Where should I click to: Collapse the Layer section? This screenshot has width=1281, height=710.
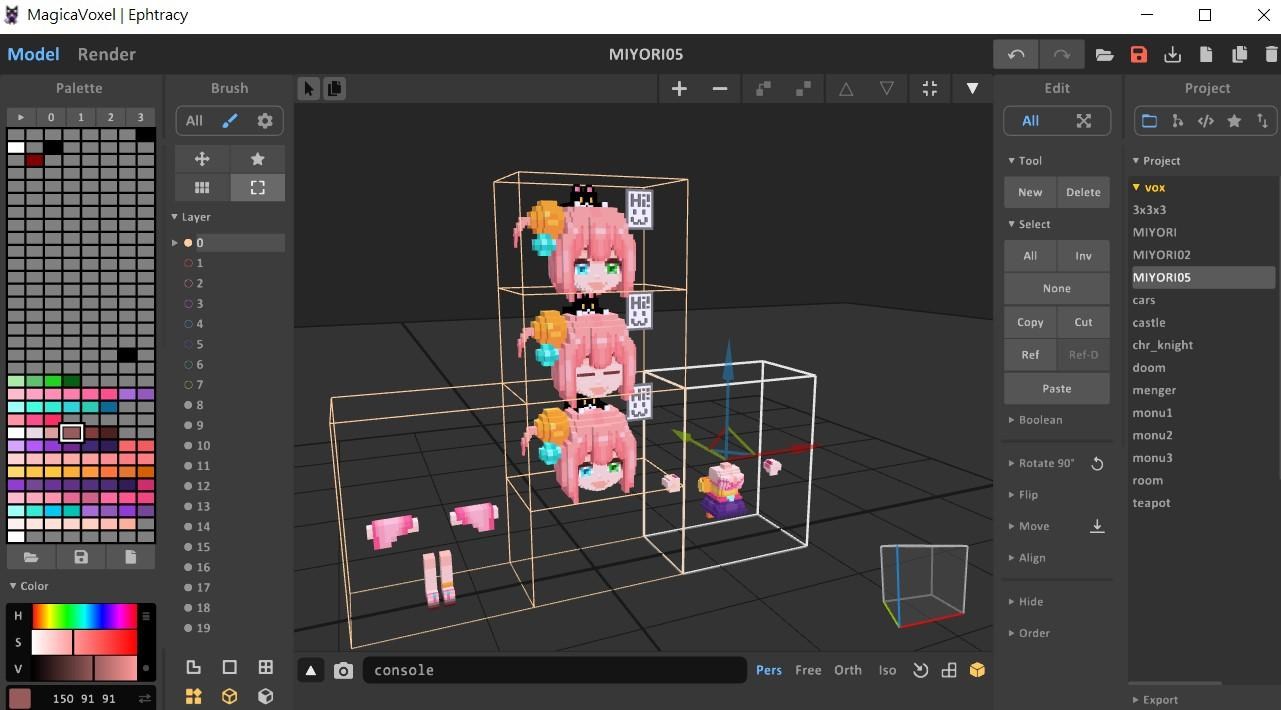(190, 217)
